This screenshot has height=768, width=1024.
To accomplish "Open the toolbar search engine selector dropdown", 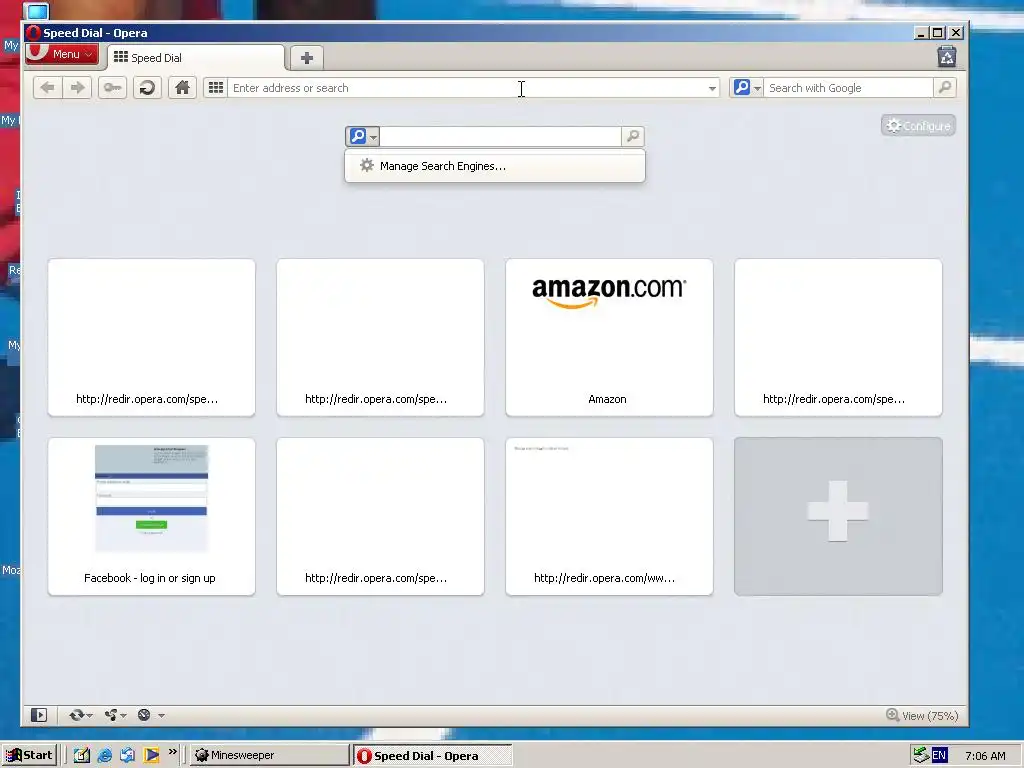I will [x=747, y=88].
